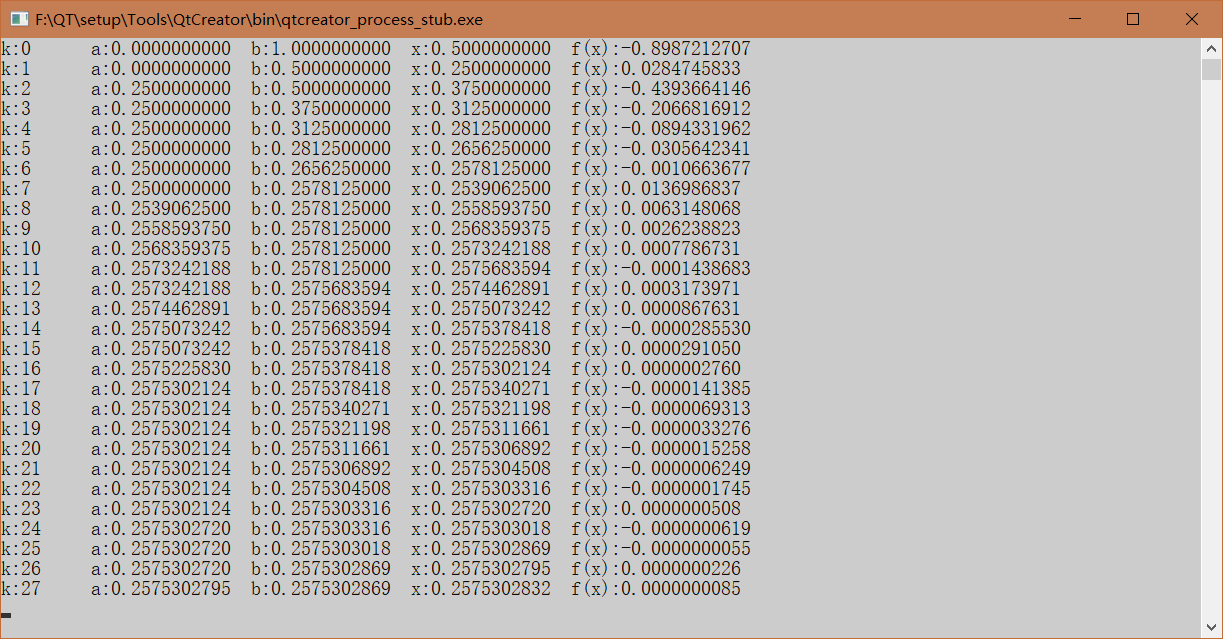
Task: Close the qtcreator_process_stub.exe console
Action: [1191, 19]
